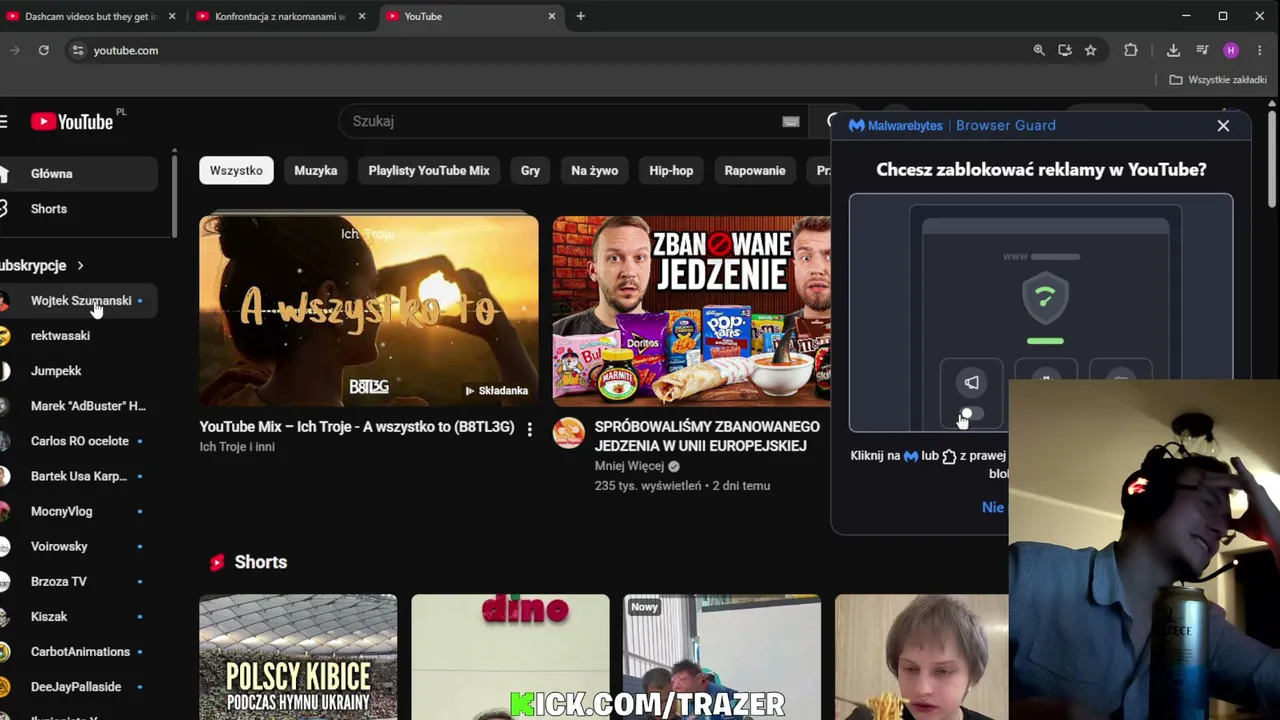Open CarbotAnimations channel subscription
Image resolution: width=1280 pixels, height=720 pixels.
78,651
